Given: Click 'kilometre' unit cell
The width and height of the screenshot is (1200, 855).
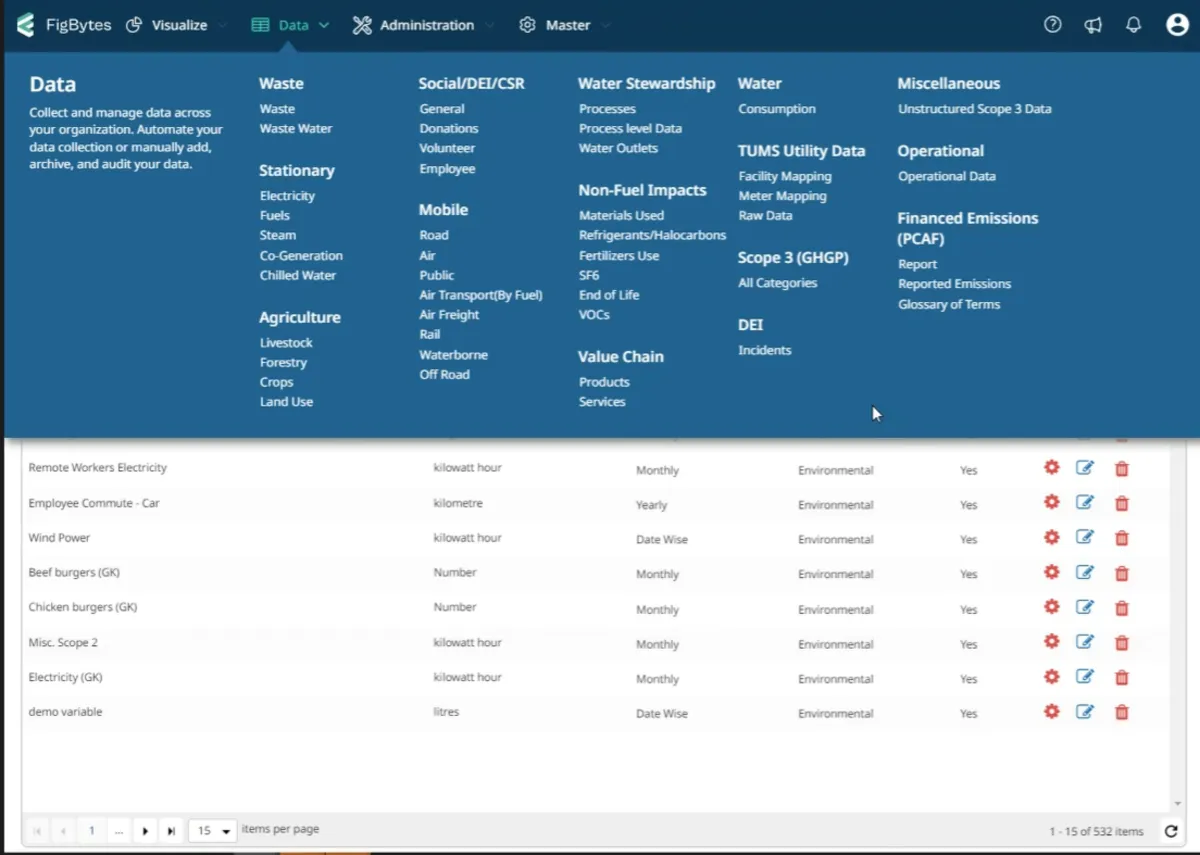Looking at the screenshot, I should pyautogui.click(x=458, y=503).
